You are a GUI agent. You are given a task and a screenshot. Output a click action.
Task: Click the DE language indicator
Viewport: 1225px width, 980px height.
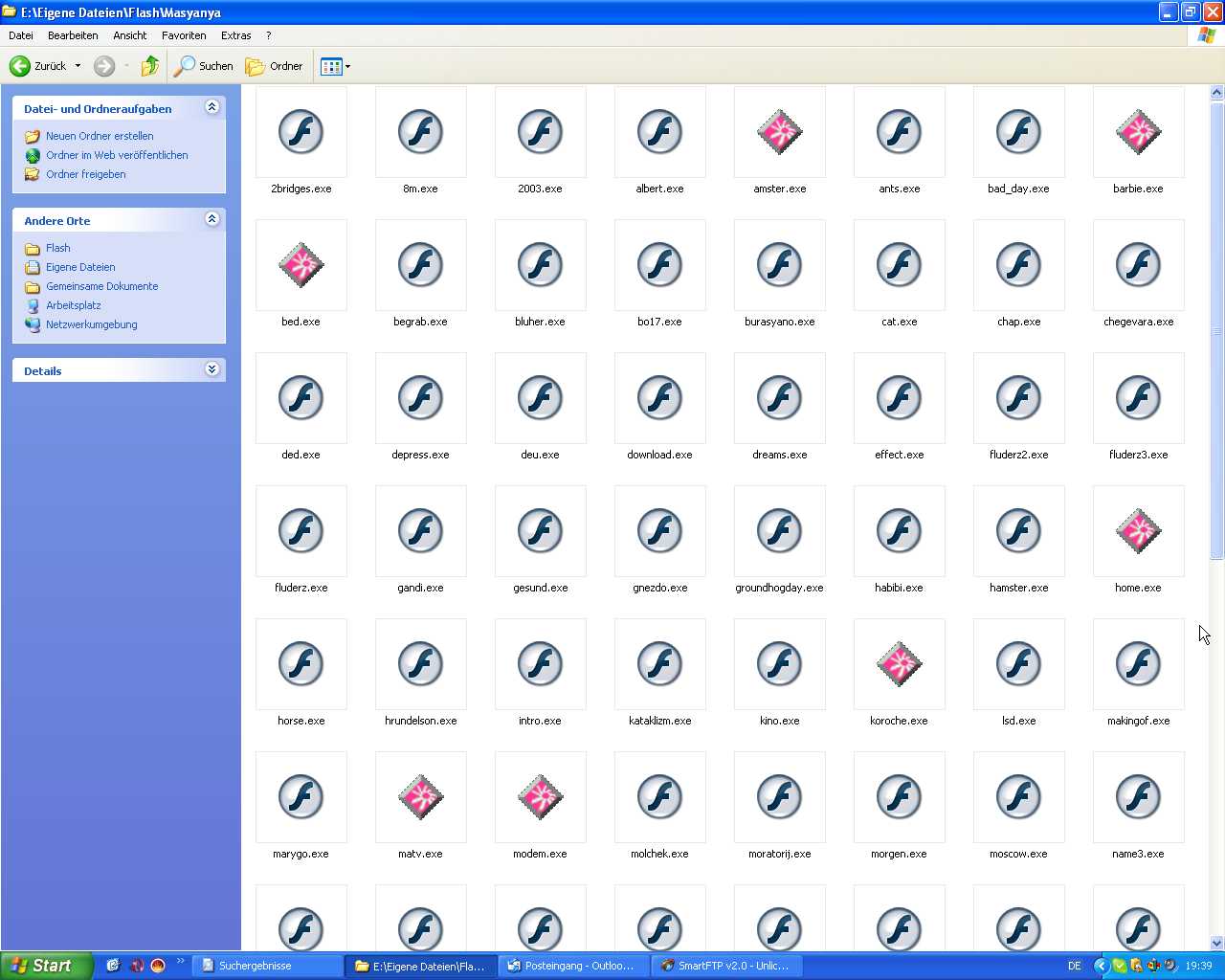[1075, 966]
